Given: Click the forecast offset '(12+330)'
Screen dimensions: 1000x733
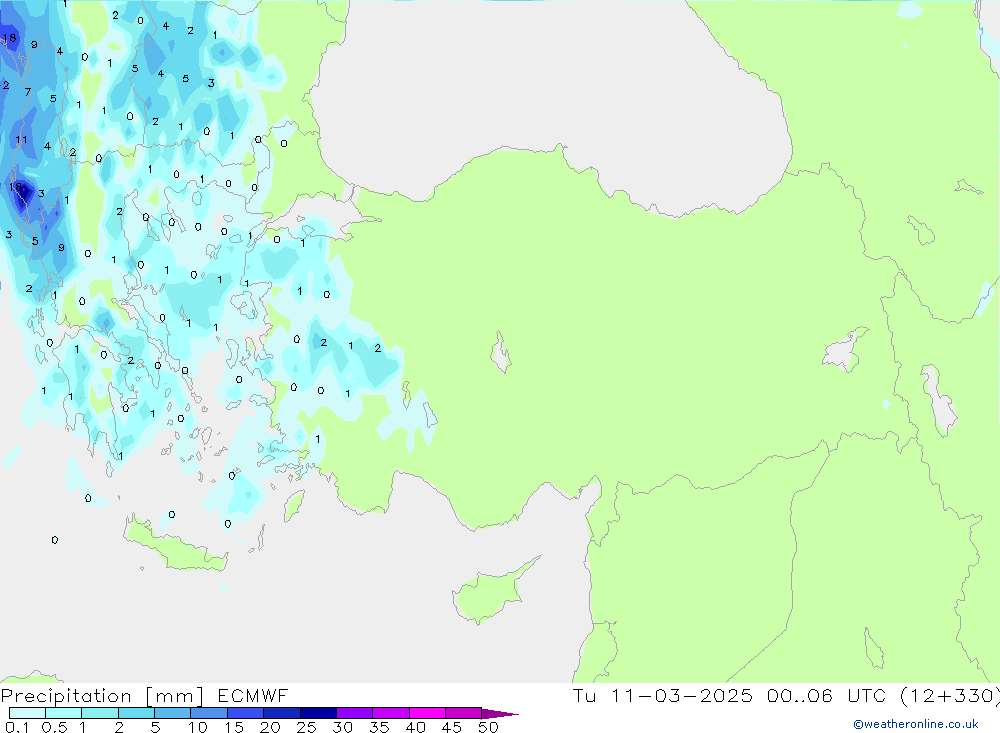Looking at the screenshot, I should [950, 696].
